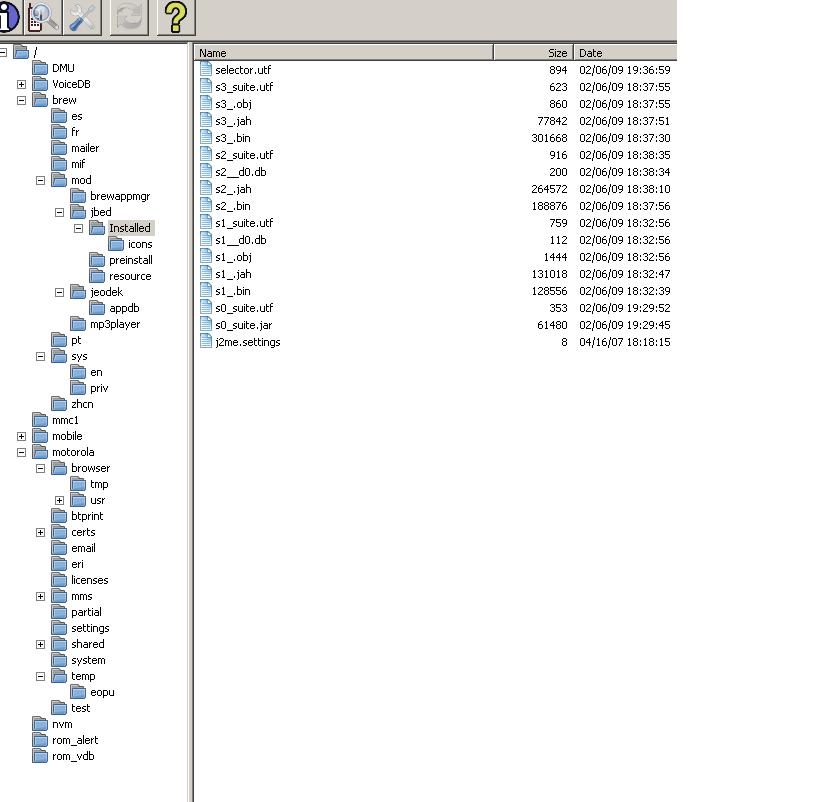Click the licenses folder icon

click(59, 580)
